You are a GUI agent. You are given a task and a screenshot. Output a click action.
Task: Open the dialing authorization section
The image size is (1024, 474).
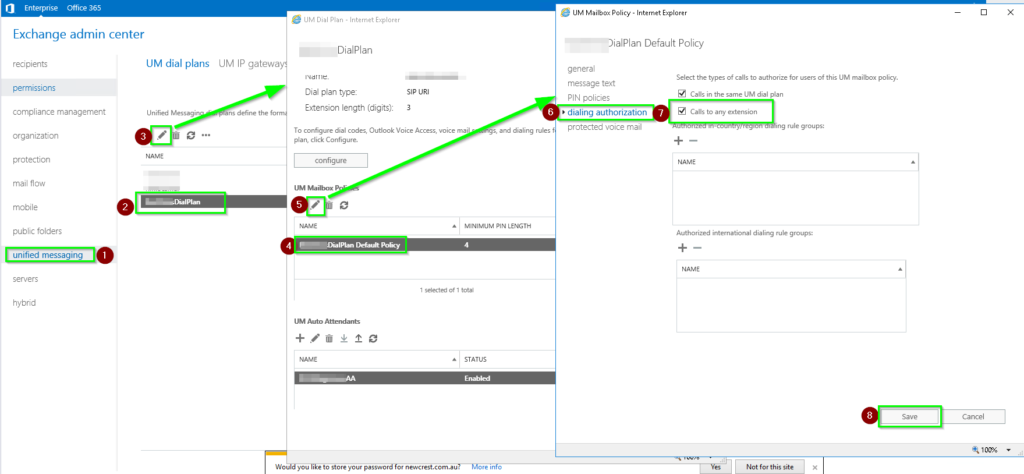[x=607, y=112]
